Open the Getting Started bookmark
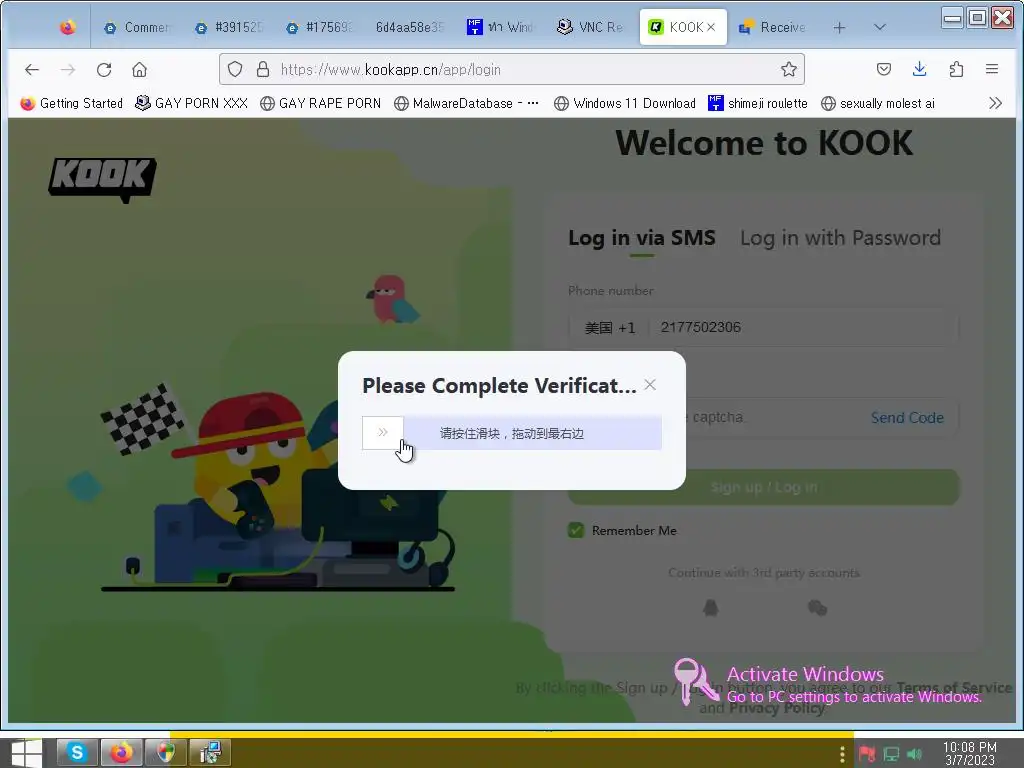Screen dimensions: 1024x768 [x=71, y=103]
